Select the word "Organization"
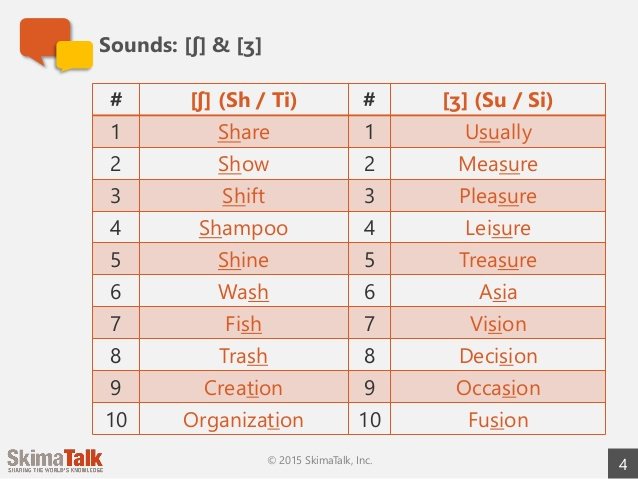638x479 pixels. pos(243,420)
